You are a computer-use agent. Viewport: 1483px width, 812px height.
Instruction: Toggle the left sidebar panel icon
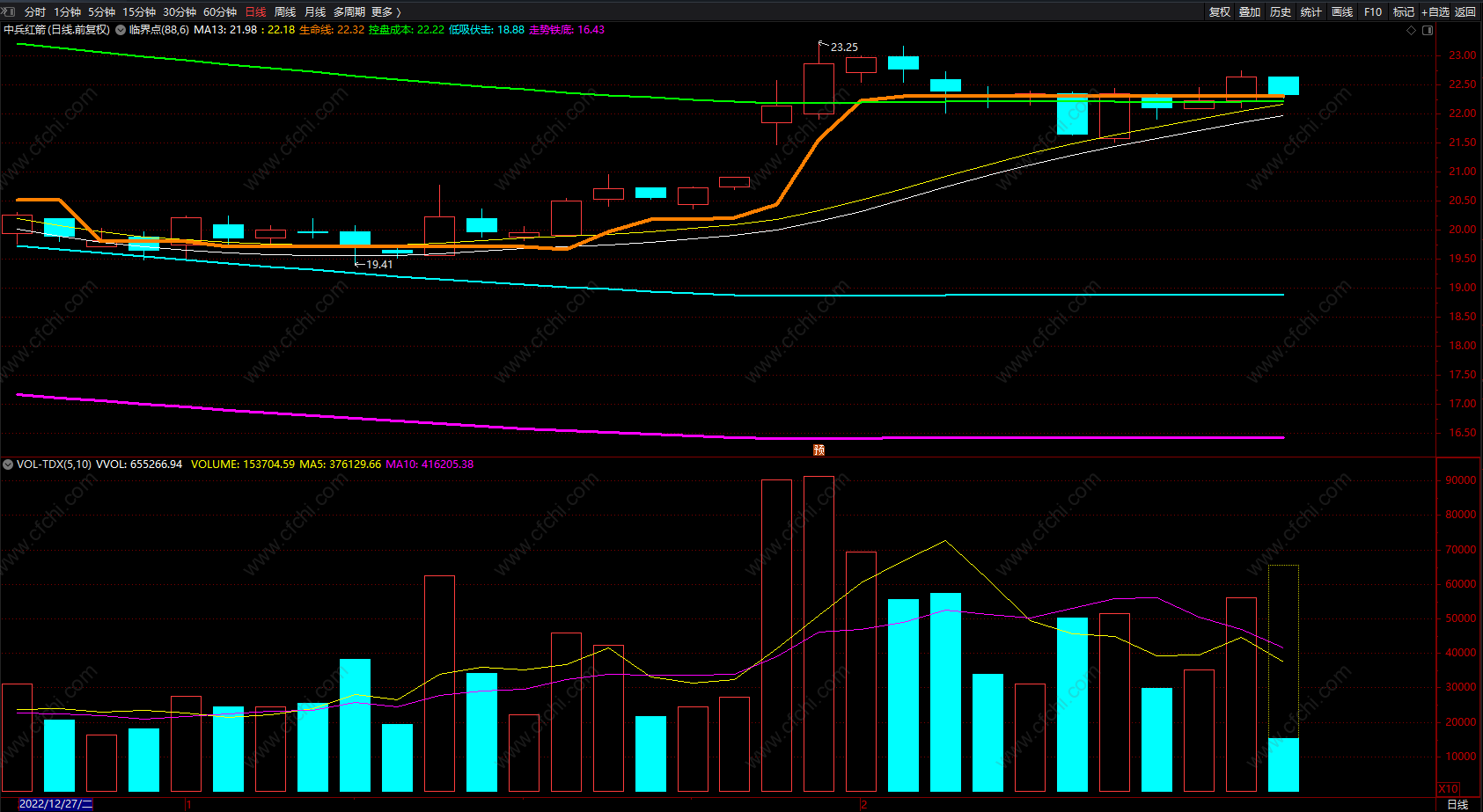[x=9, y=11]
